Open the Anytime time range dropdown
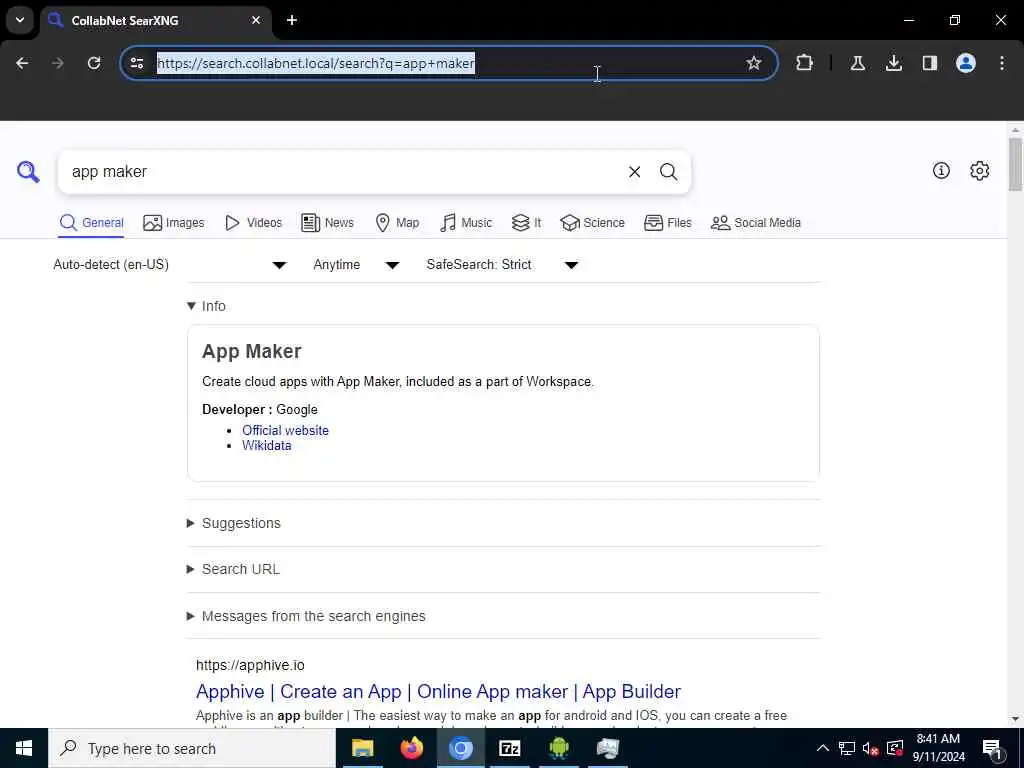The height and width of the screenshot is (768, 1024). tap(356, 264)
